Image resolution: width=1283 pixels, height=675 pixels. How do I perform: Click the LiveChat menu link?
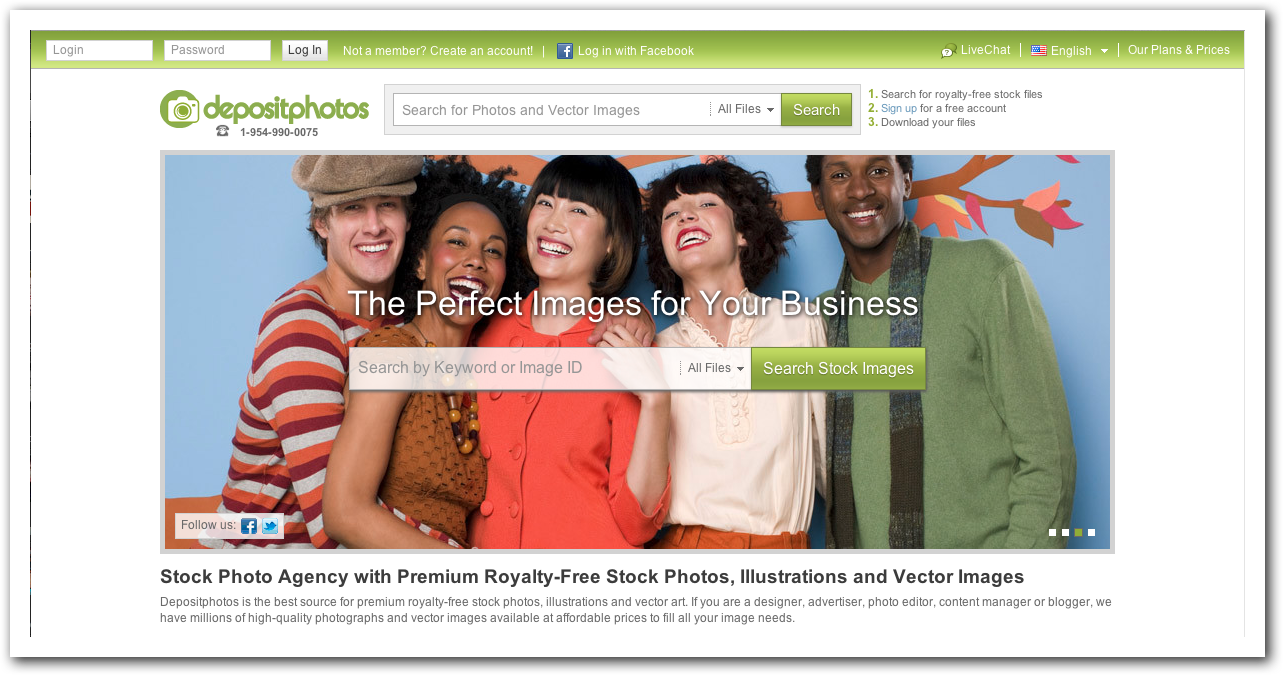click(986, 50)
